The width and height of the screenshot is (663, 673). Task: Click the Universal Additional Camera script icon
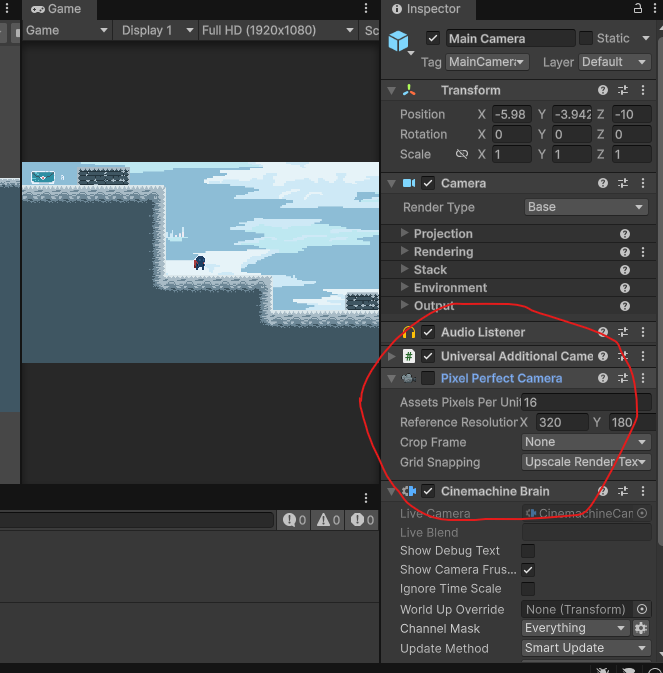(x=409, y=356)
